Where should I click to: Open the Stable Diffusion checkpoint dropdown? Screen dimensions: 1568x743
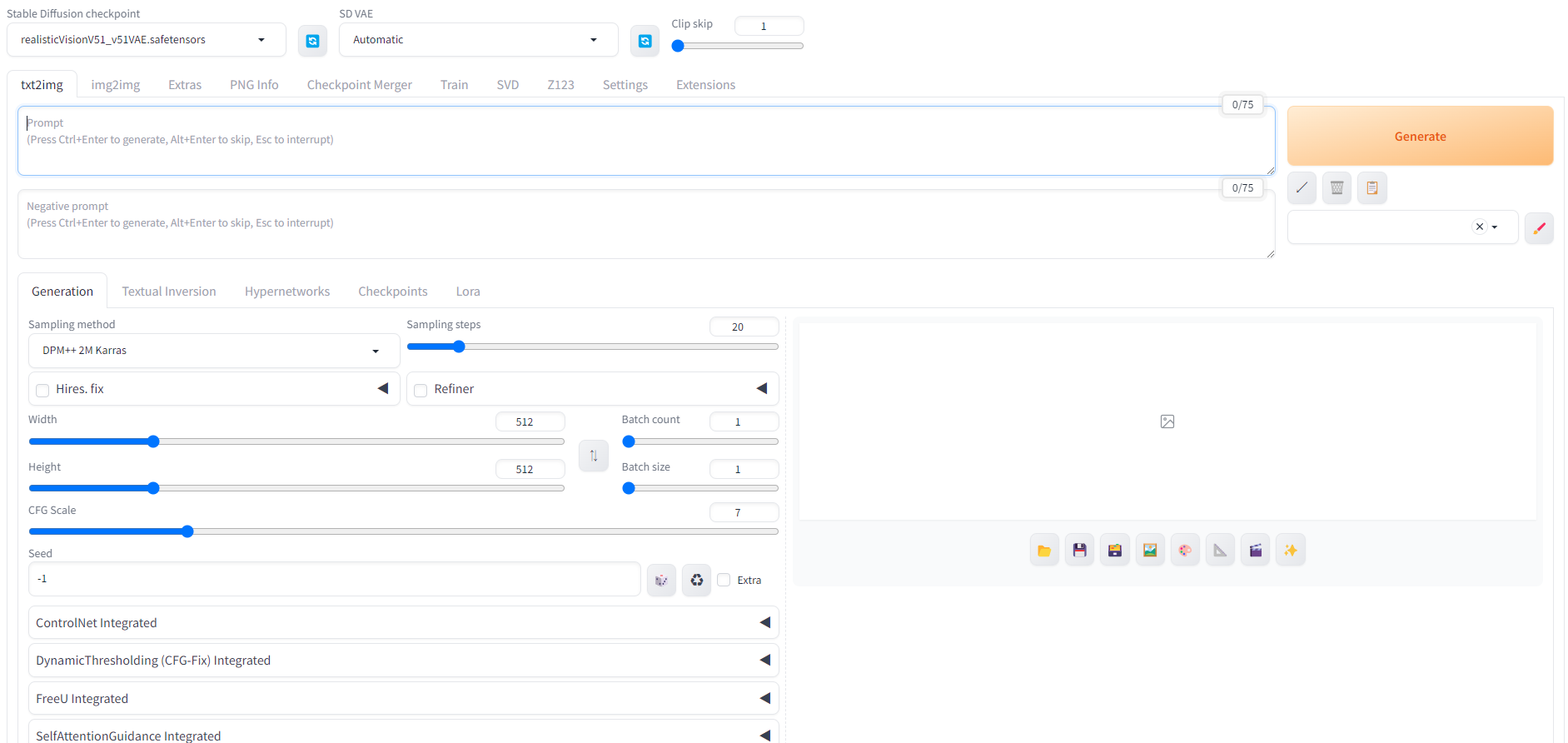point(147,40)
